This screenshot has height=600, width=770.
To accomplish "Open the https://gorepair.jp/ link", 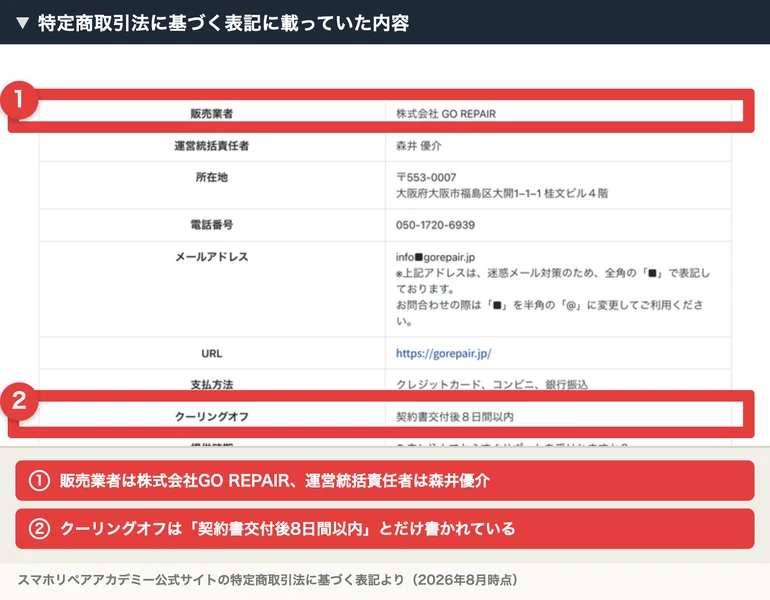I will [x=443, y=354].
